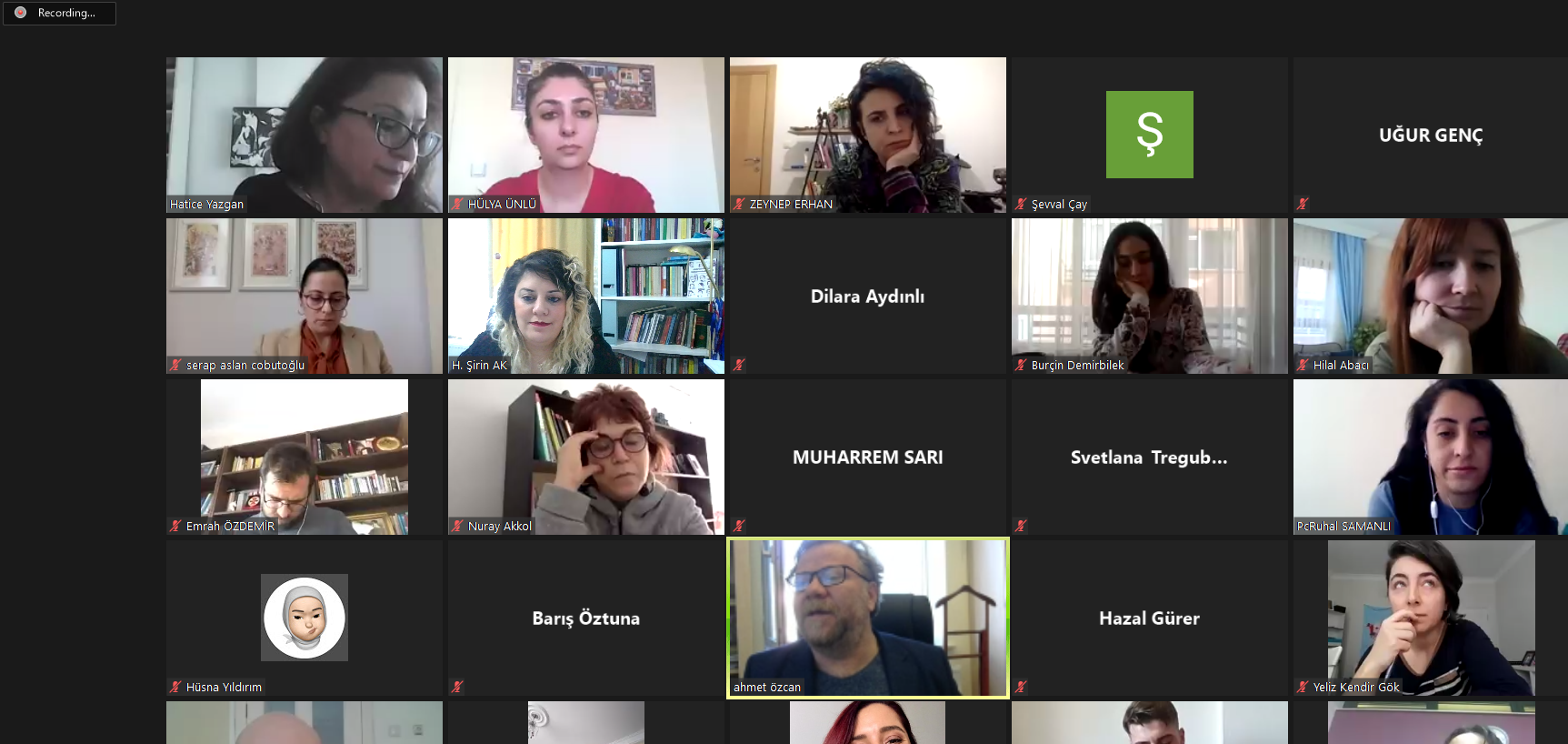Click the Burçin Demirbilek name label
Viewport: 1568px width, 744px height.
click(1078, 365)
